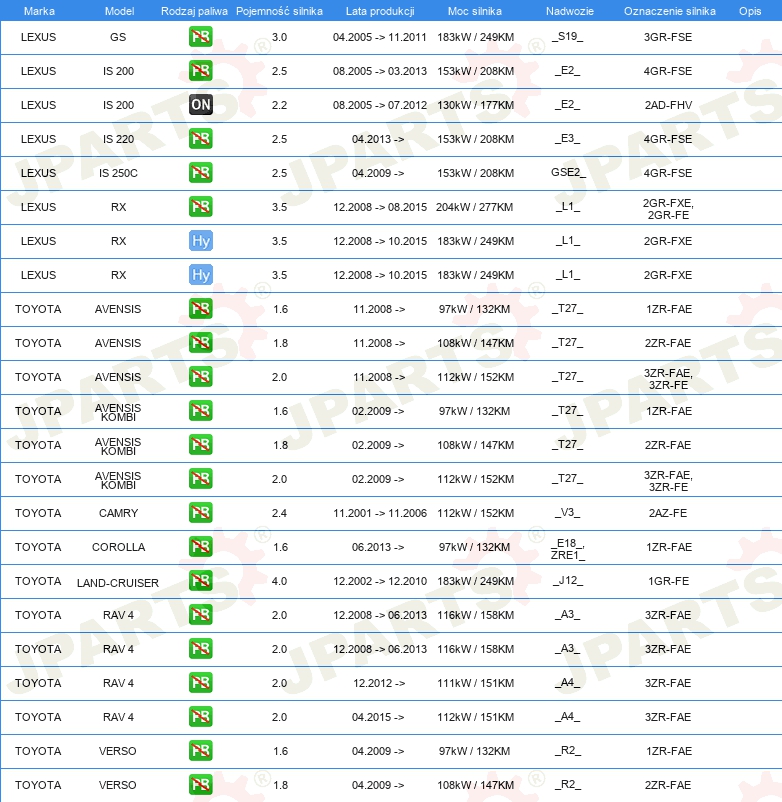Viewport: 782px width, 802px height.
Task: Click the petrol icon for Toyota Verso 1.6
Action: click(x=200, y=751)
